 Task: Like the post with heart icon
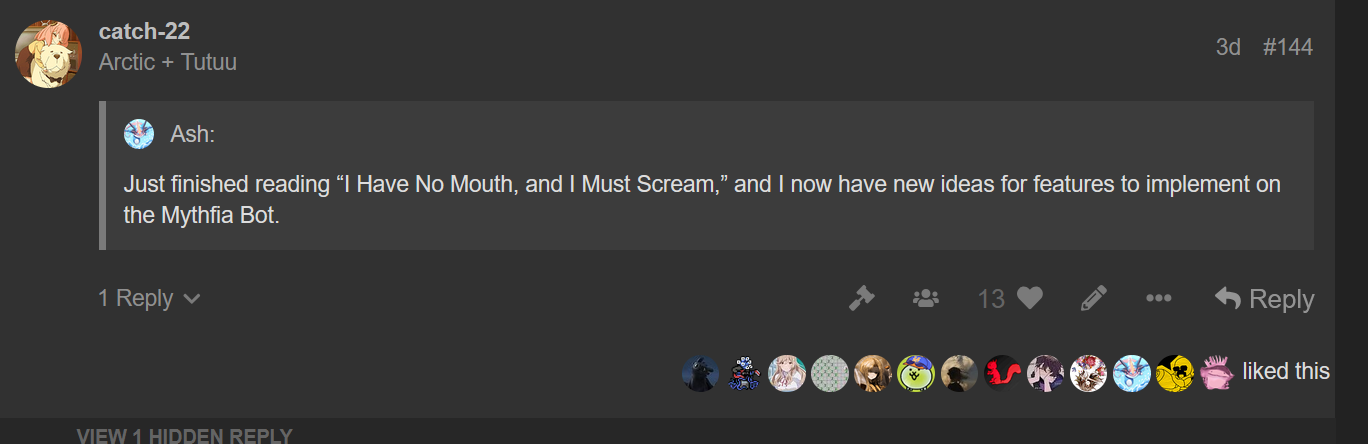tap(1030, 298)
